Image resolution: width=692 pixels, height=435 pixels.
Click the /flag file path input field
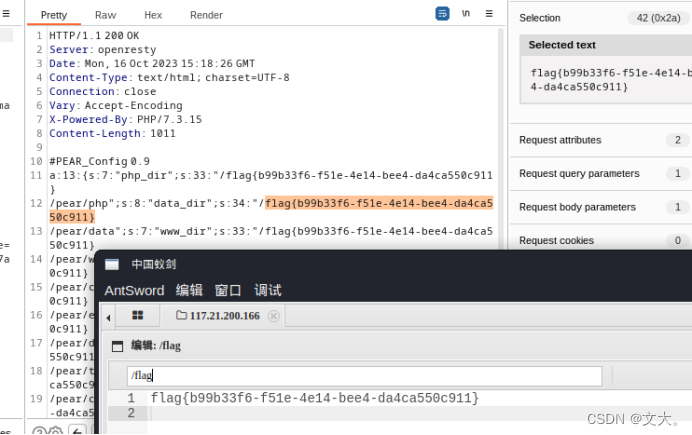pos(365,376)
